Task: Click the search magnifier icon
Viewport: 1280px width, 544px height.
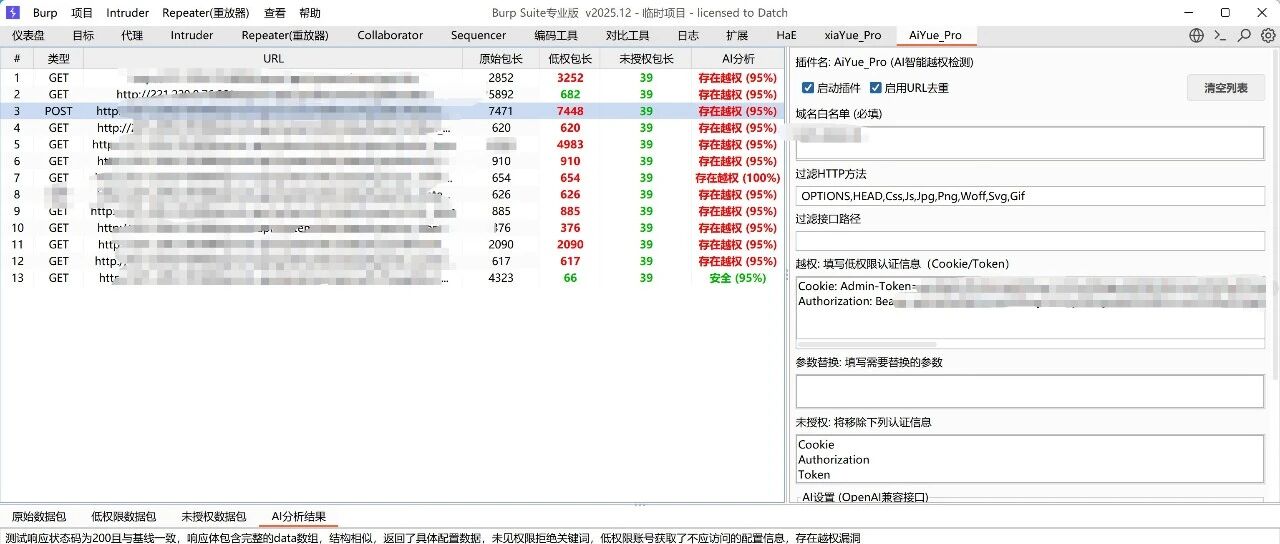Action: 1244,35
